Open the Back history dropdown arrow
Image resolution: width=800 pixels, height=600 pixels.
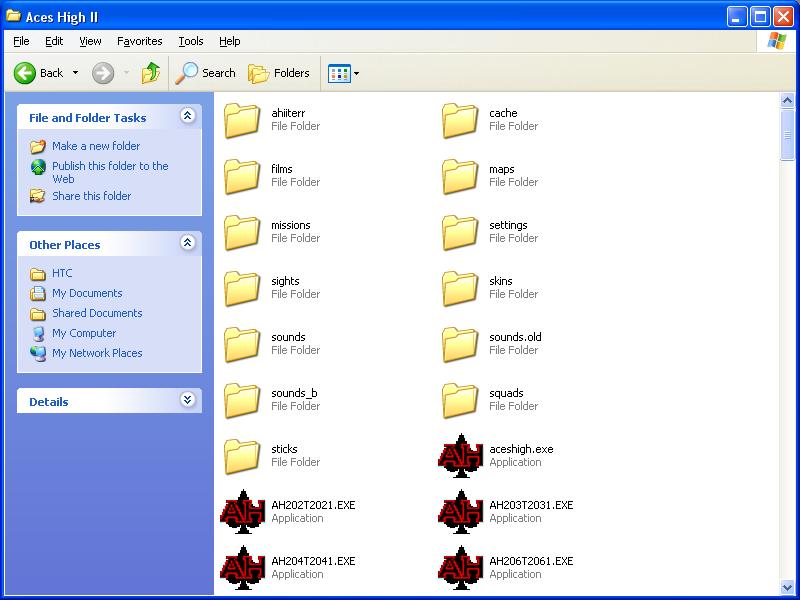[76, 73]
